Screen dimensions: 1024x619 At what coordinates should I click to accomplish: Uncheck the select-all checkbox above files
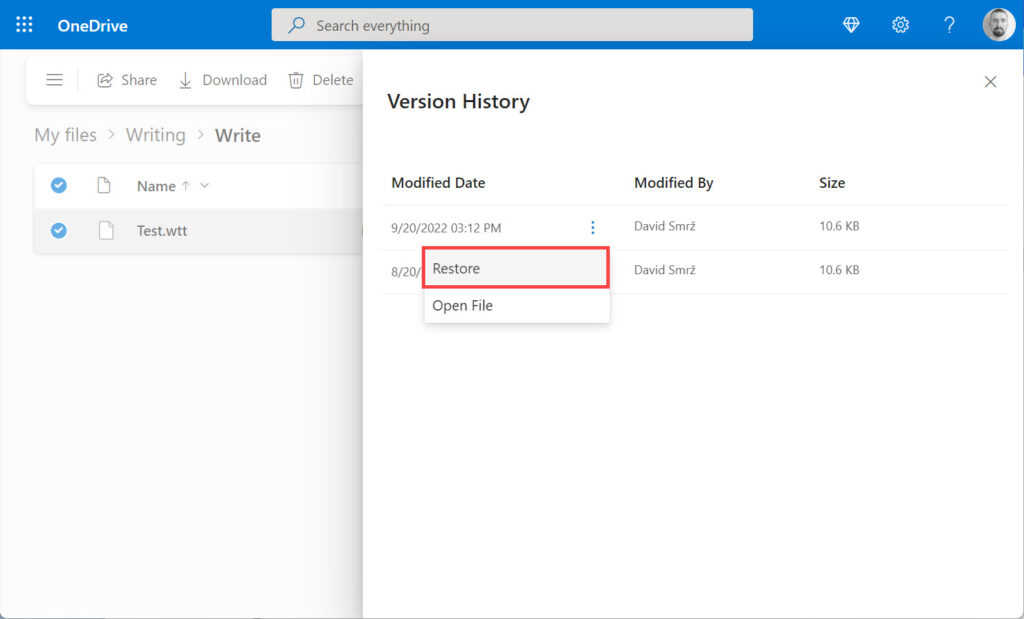pos(58,185)
